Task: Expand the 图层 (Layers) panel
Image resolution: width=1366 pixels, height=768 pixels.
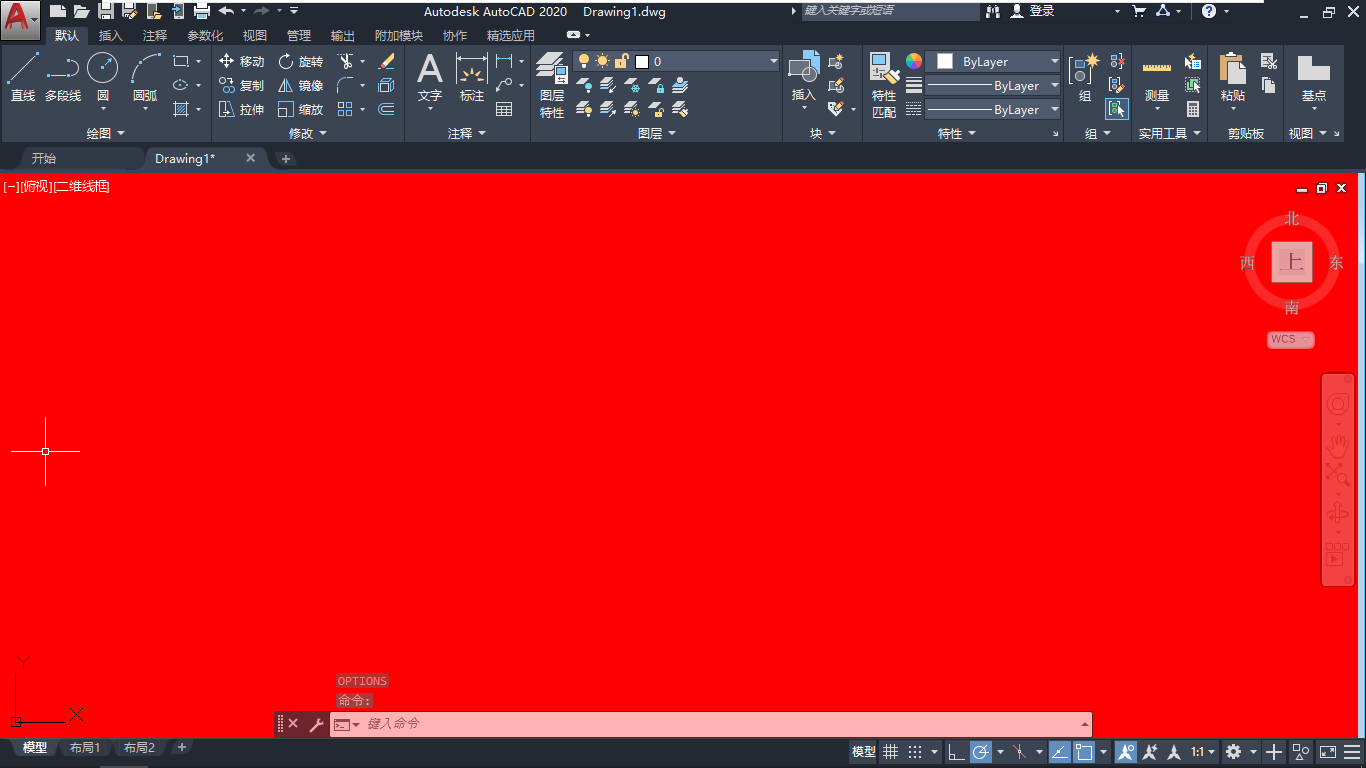Action: click(x=657, y=133)
